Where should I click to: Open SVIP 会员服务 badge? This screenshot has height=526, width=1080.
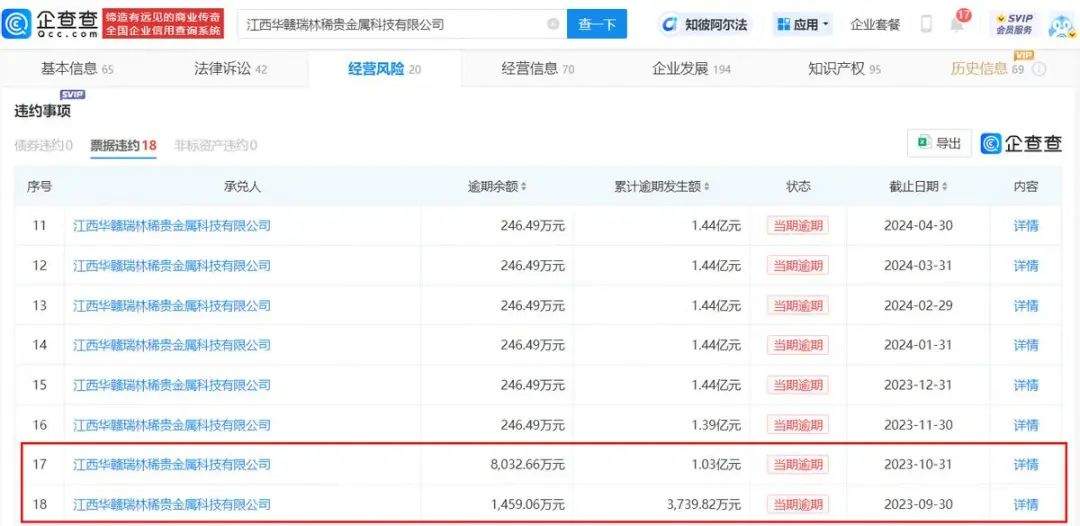pos(1012,24)
